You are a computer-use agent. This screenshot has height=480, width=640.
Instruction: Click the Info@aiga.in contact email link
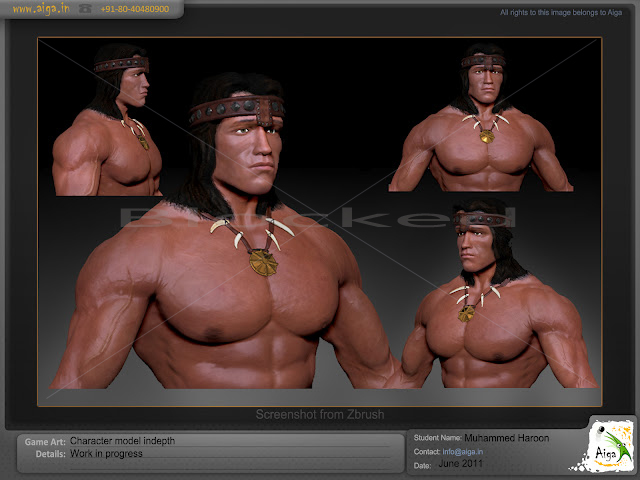tap(462, 451)
